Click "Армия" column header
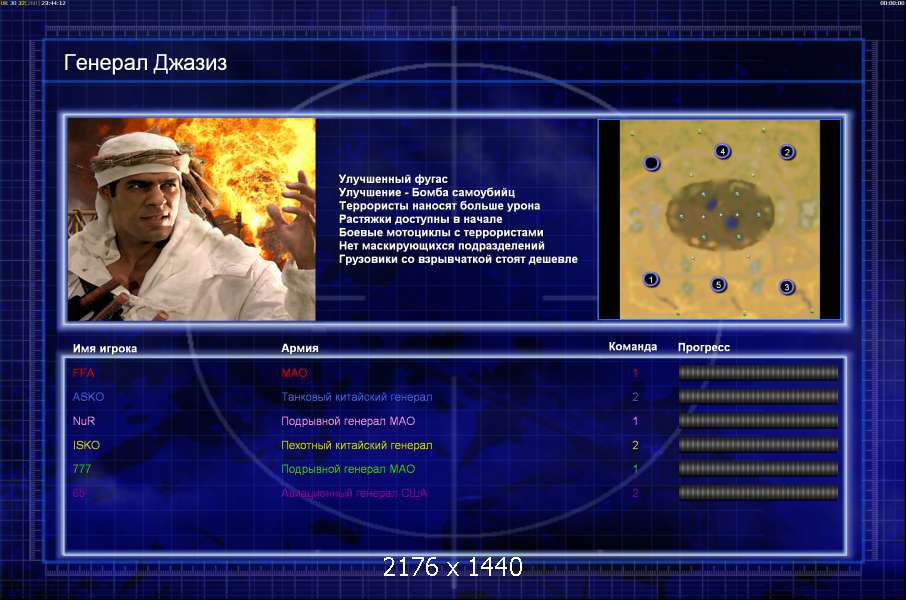The image size is (906, 600). click(300, 348)
